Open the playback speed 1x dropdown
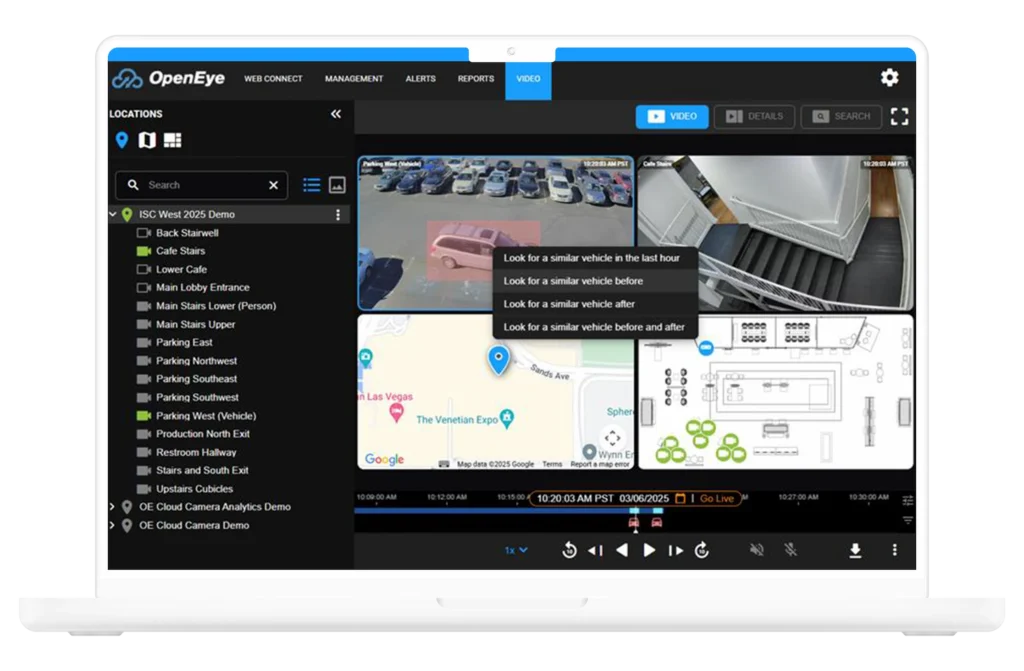Screen dimensions: 1024x671 point(515,550)
